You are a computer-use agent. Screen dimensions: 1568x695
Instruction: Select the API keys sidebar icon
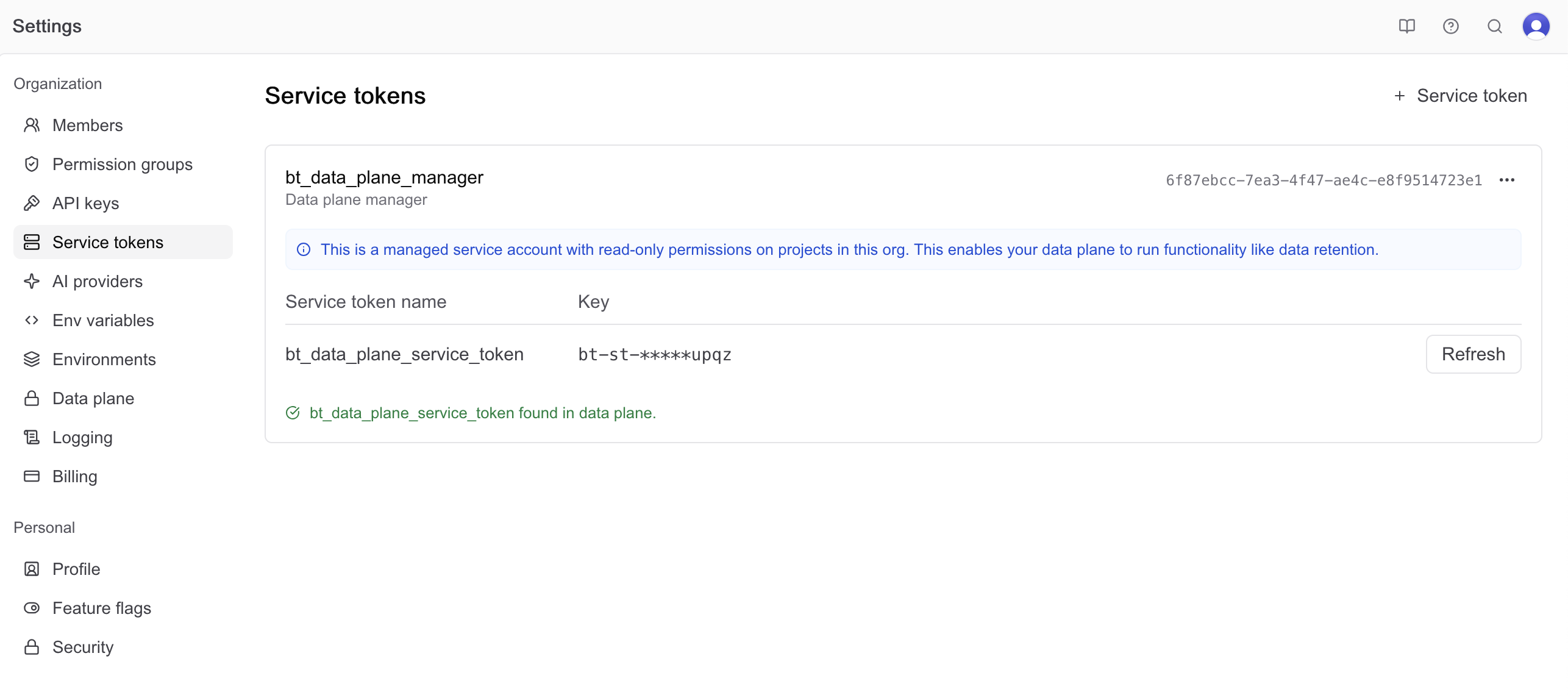[32, 203]
